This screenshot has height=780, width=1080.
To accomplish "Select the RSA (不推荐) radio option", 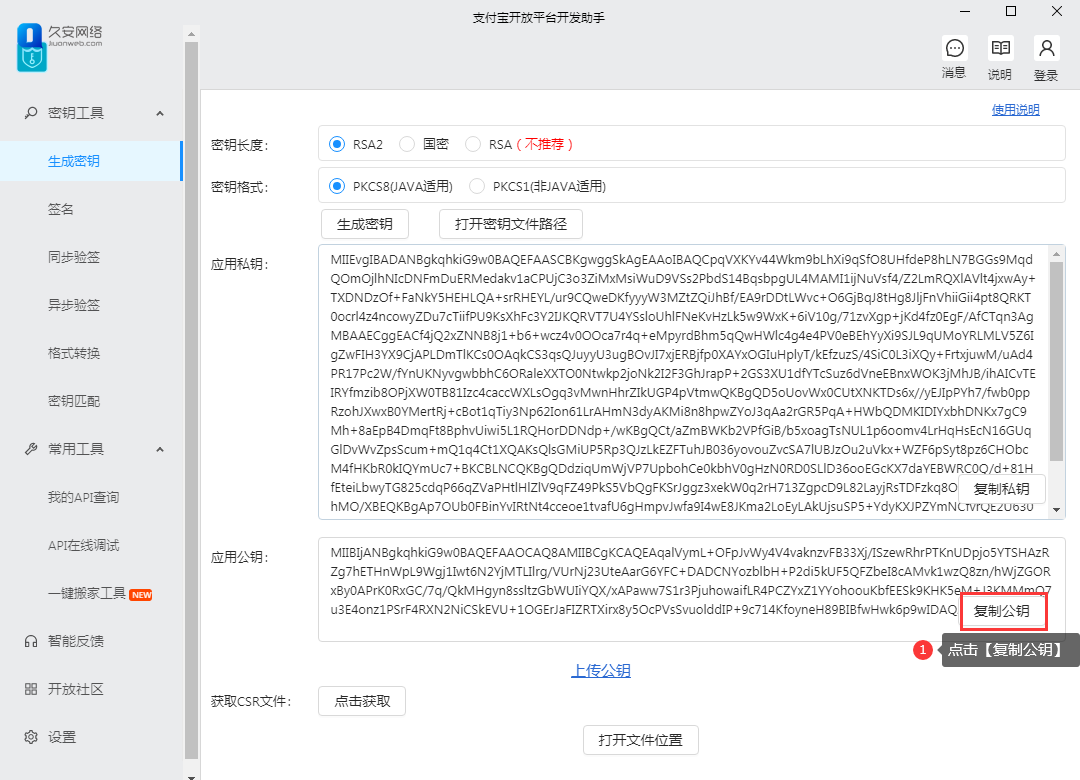I will (472, 144).
